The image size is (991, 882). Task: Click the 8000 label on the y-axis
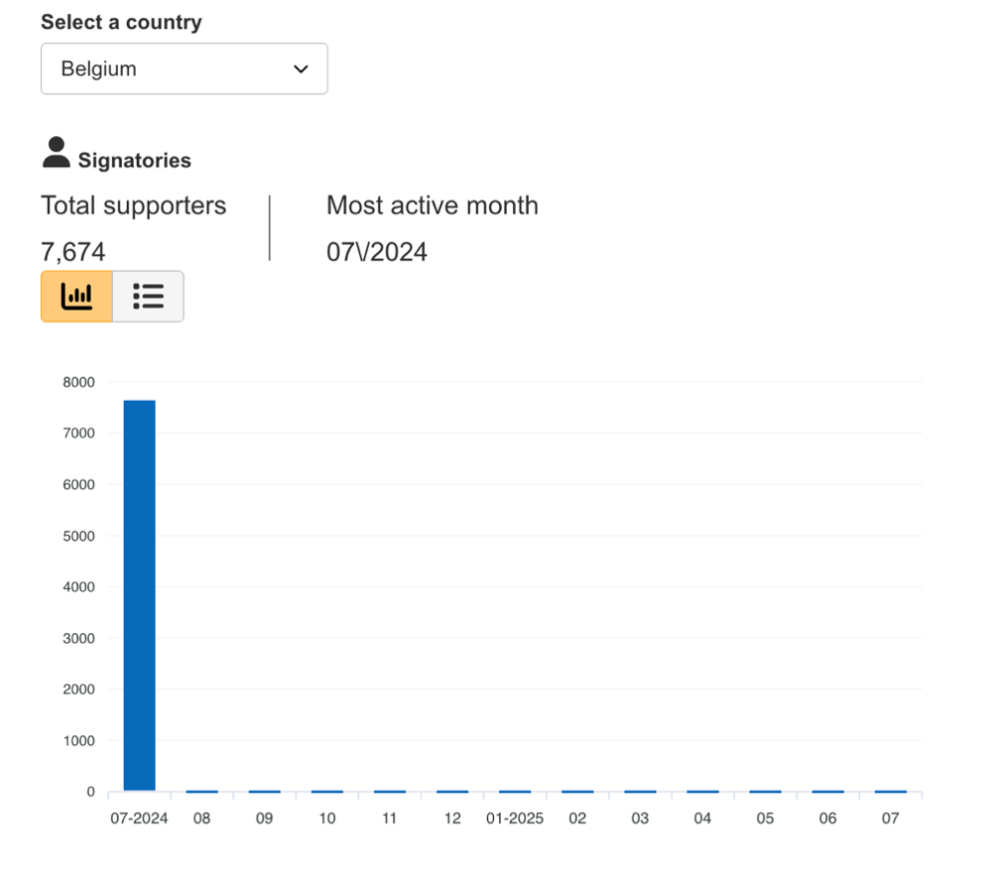(79, 381)
